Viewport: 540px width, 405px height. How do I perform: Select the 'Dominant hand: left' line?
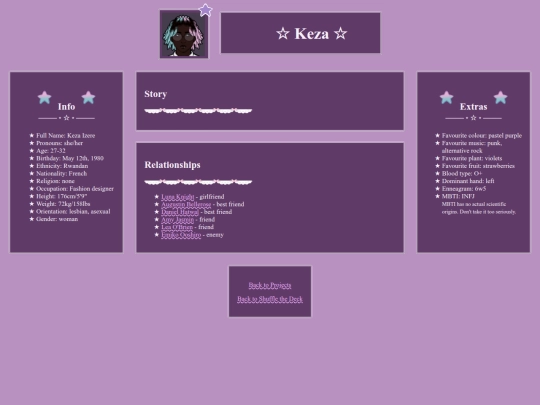[x=468, y=181]
